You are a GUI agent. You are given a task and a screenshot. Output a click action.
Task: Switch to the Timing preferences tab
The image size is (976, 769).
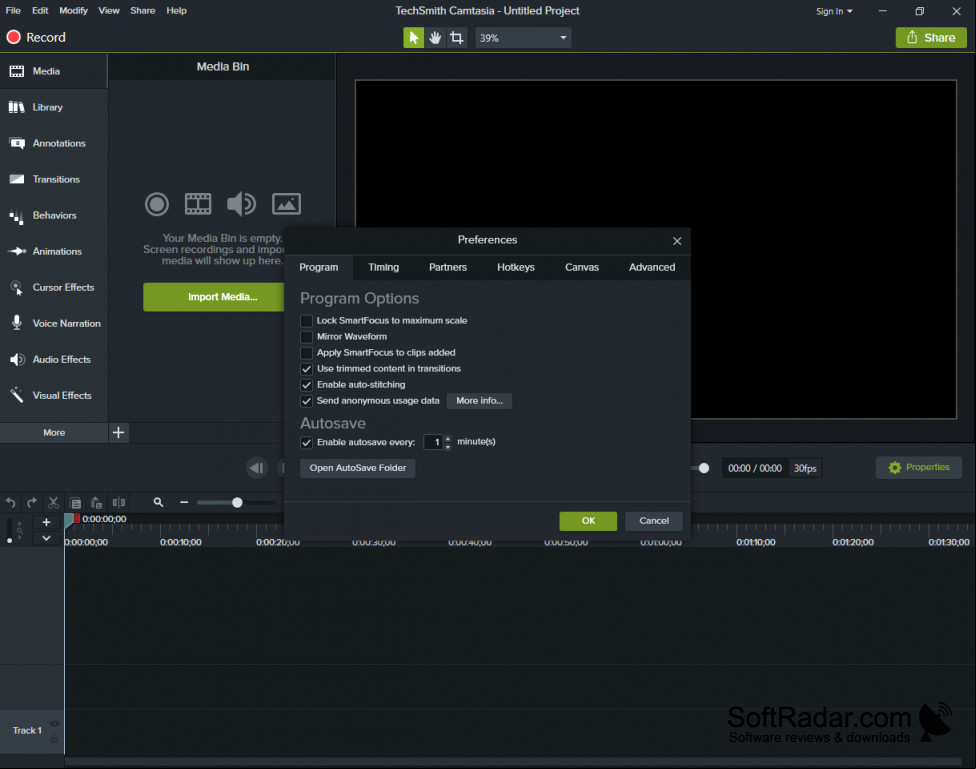(383, 267)
